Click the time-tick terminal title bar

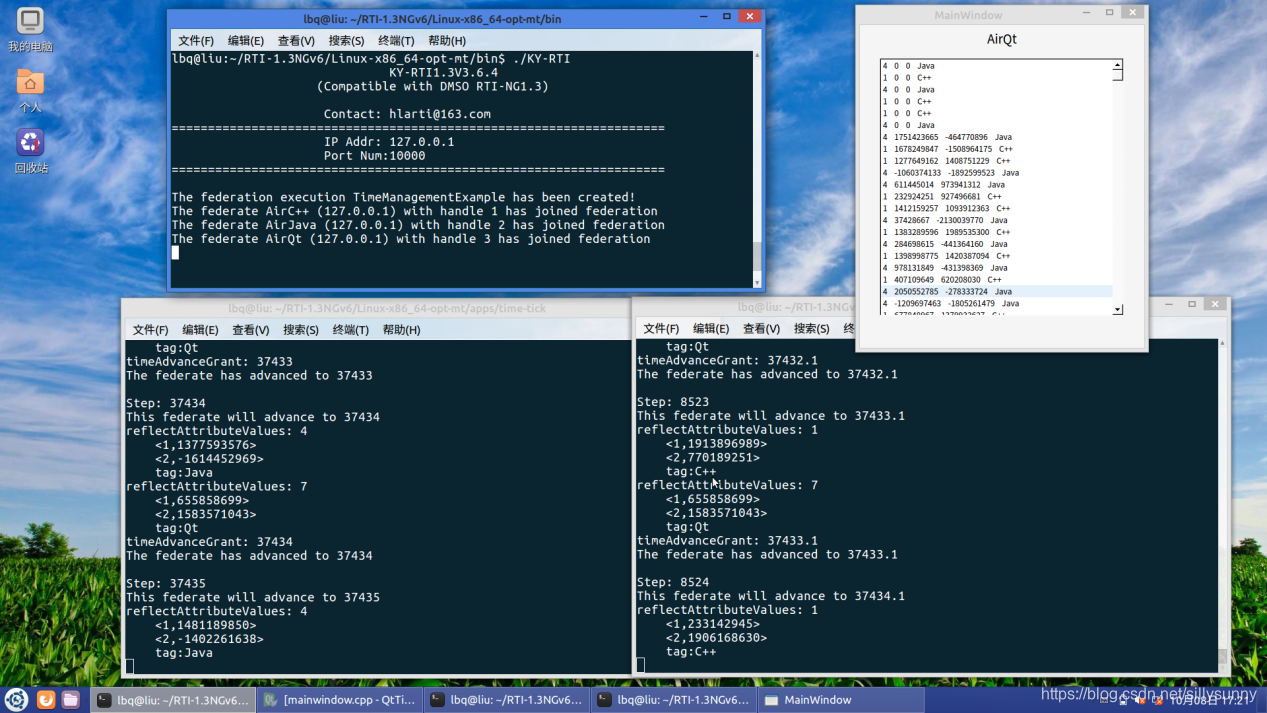tap(386, 308)
